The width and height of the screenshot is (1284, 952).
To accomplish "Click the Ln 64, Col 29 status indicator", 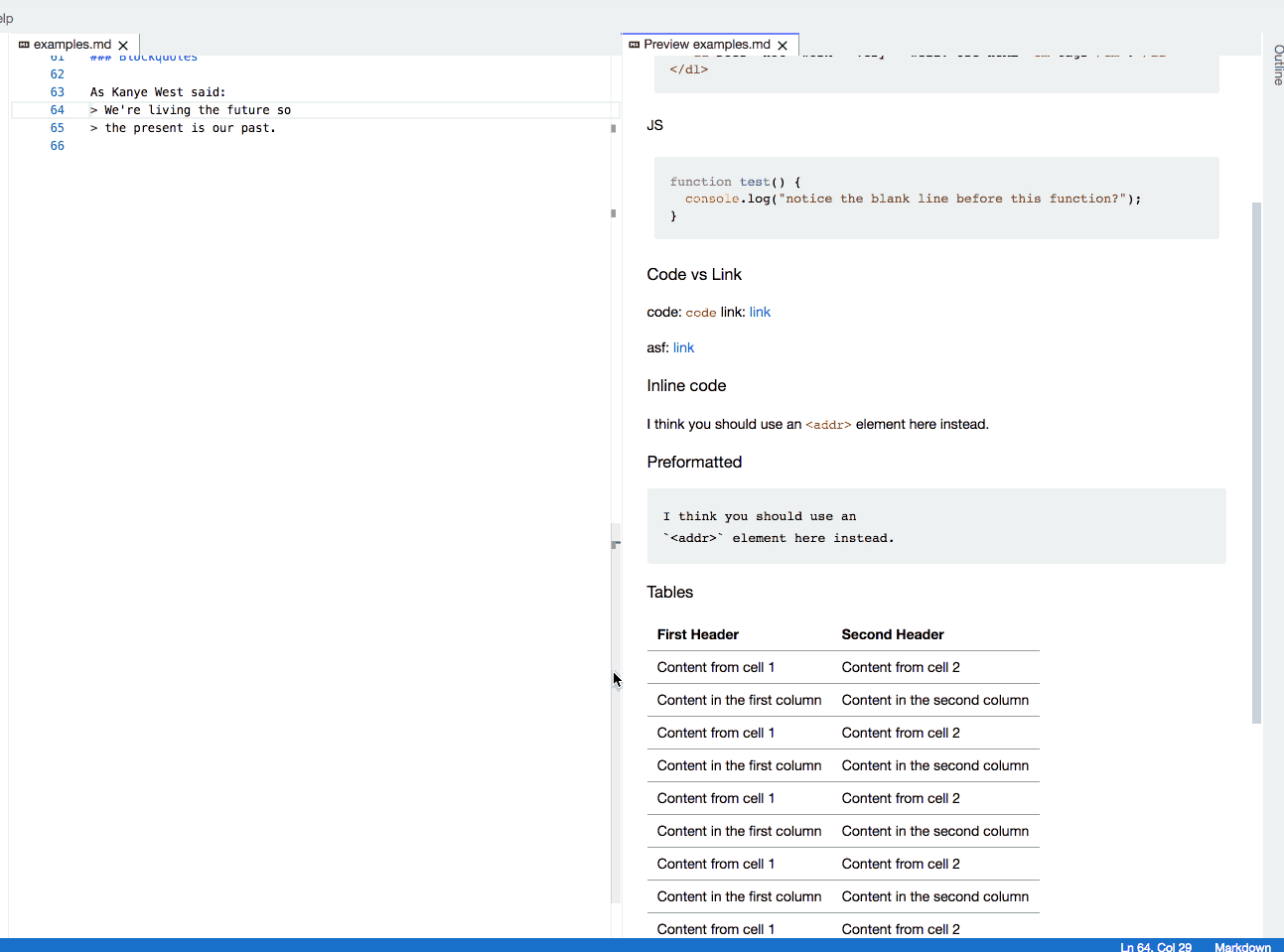I will pyautogui.click(x=1155, y=946).
